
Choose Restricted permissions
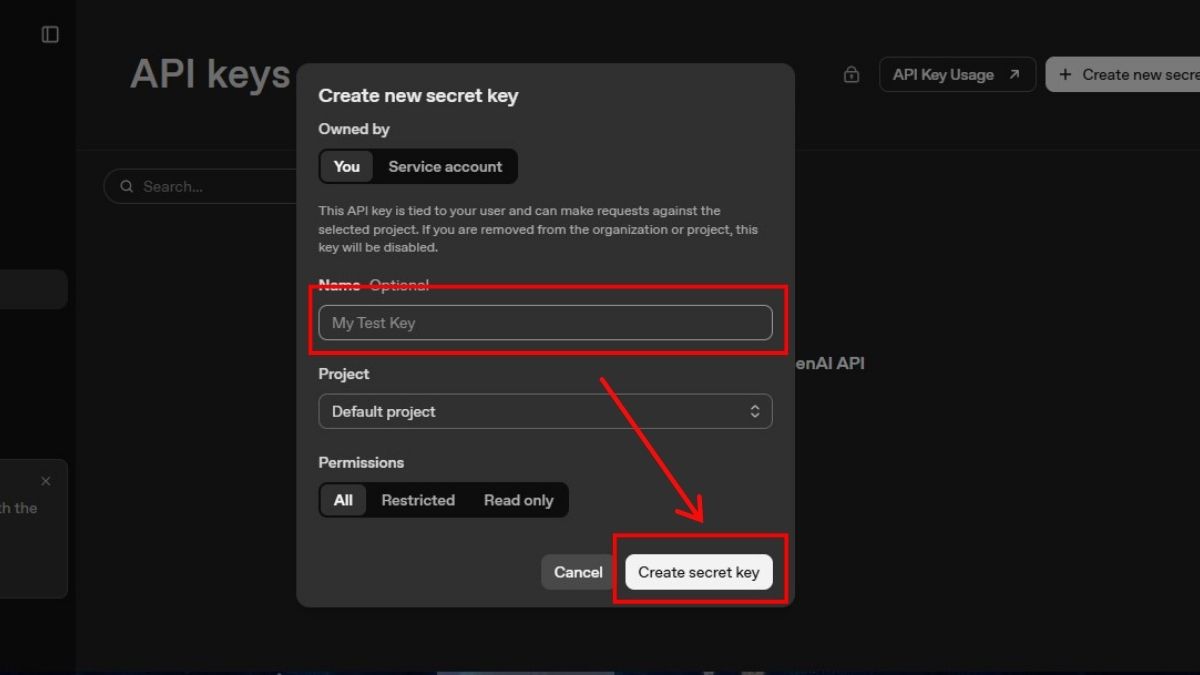click(418, 500)
